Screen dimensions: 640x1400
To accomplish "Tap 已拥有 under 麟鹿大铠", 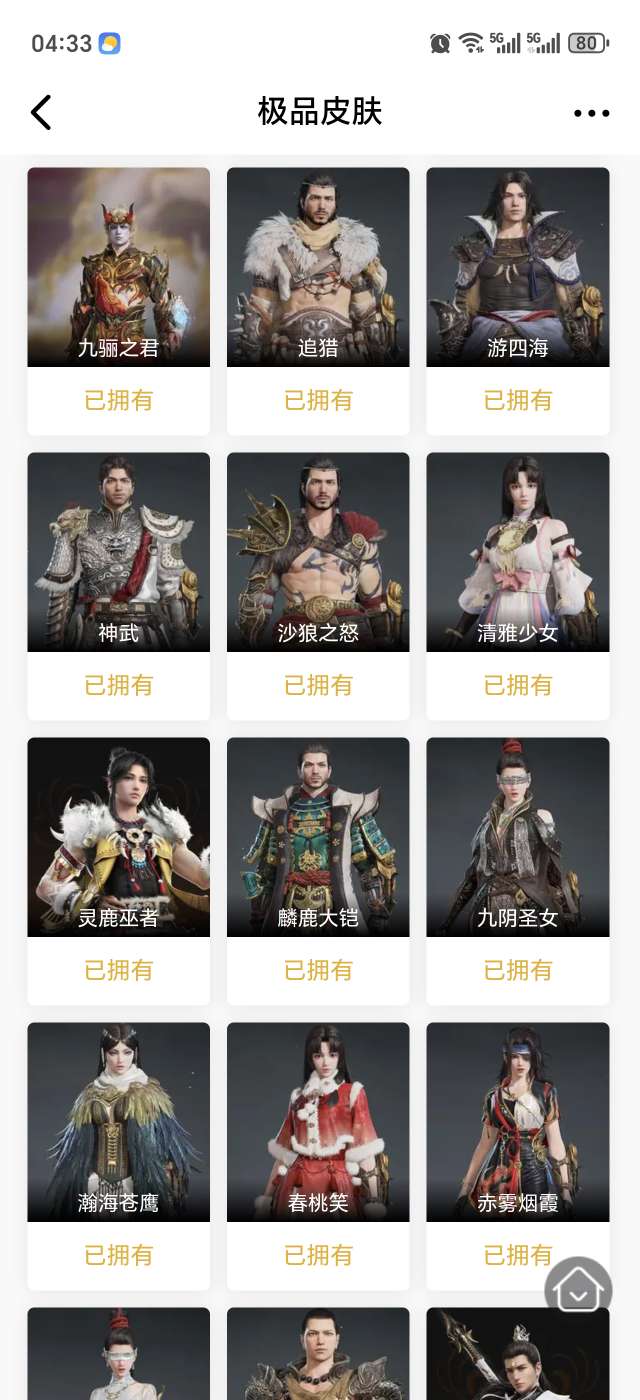I will point(318,970).
